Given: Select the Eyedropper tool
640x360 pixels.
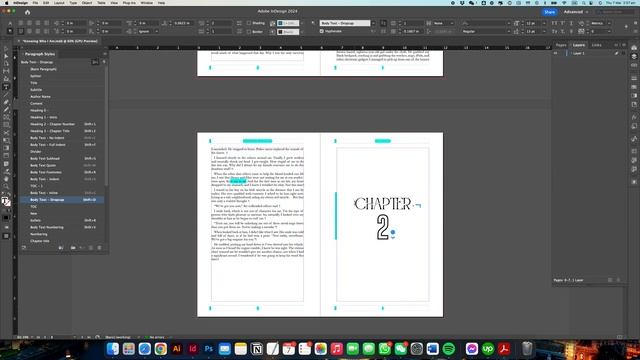Looking at the screenshot, I should tap(6, 171).
